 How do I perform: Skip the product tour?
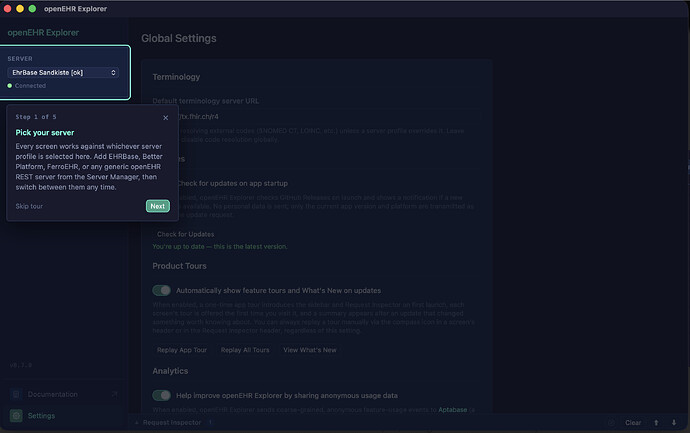[29, 206]
